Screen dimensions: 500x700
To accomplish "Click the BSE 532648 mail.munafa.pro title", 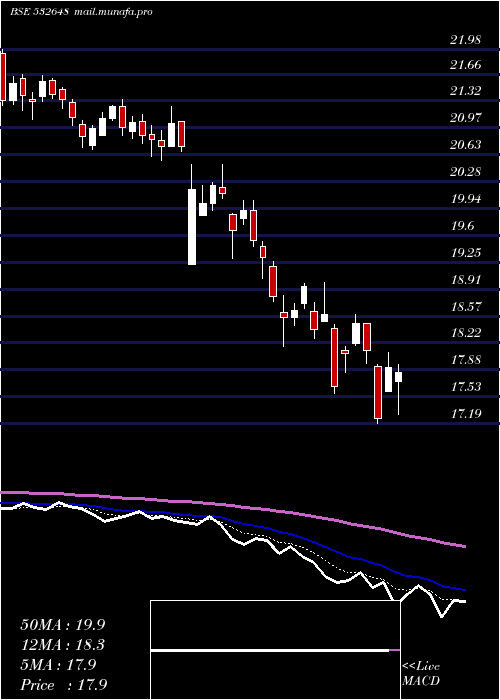I will click(81, 11).
